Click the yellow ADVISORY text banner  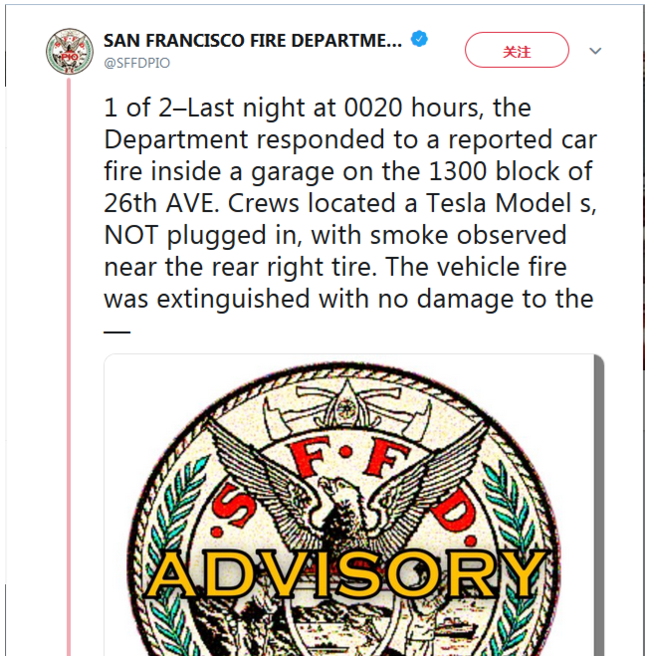click(x=349, y=574)
